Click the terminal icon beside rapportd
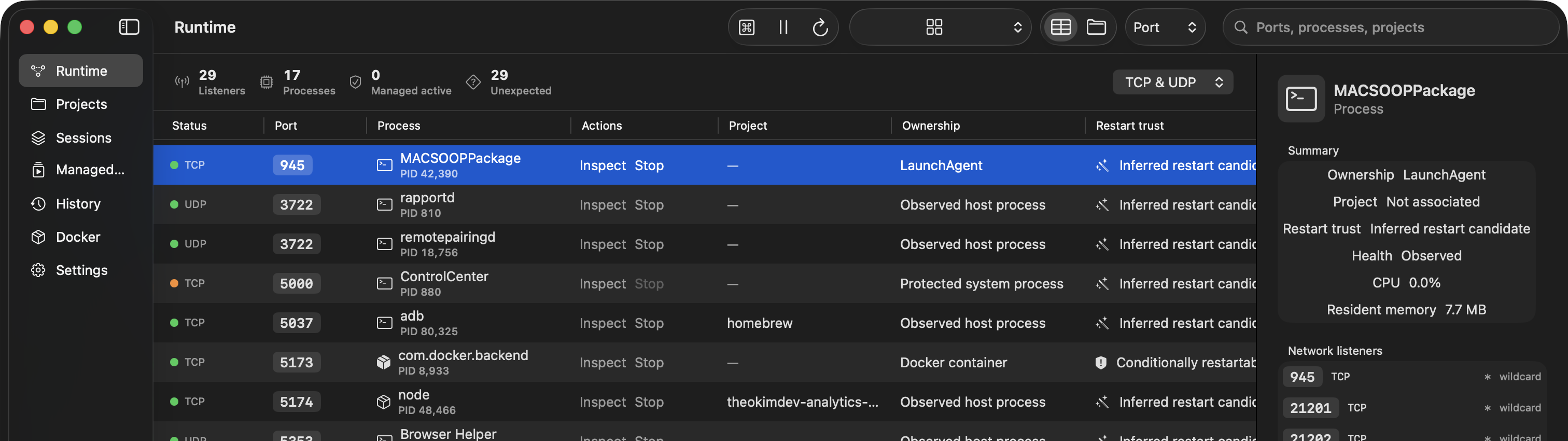 tap(385, 205)
